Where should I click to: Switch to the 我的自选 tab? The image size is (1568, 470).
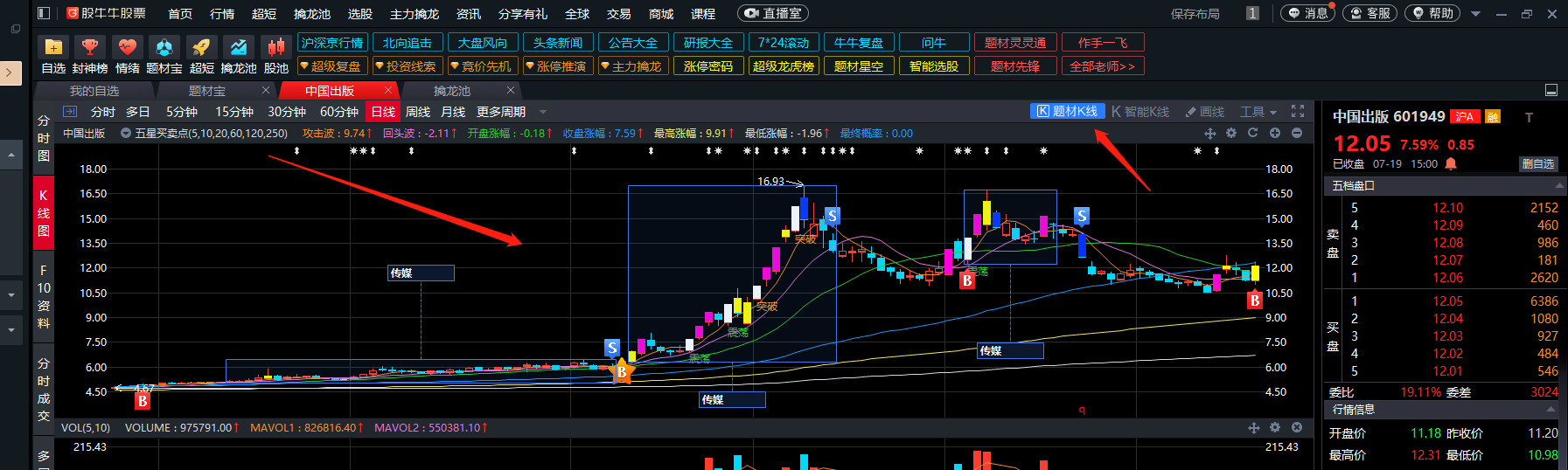(x=94, y=90)
